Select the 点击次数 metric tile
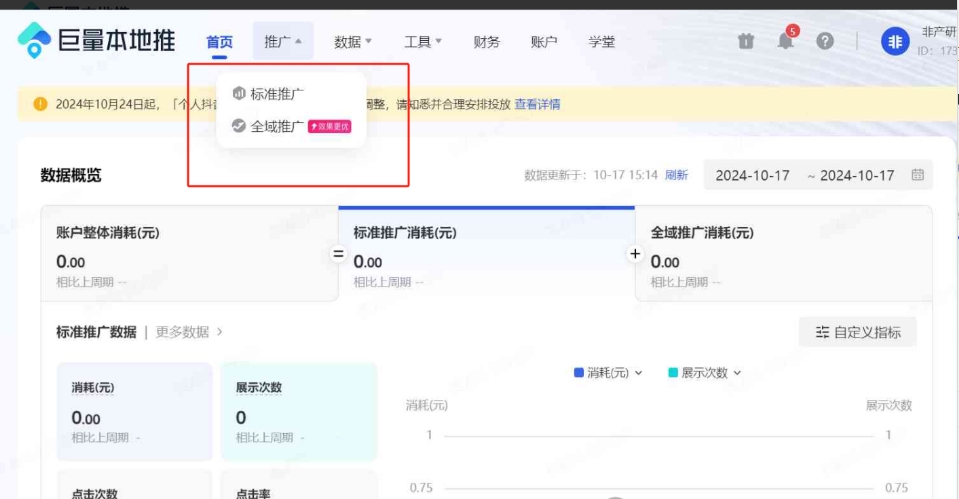Viewport: 959px width, 499px height. pos(135,485)
